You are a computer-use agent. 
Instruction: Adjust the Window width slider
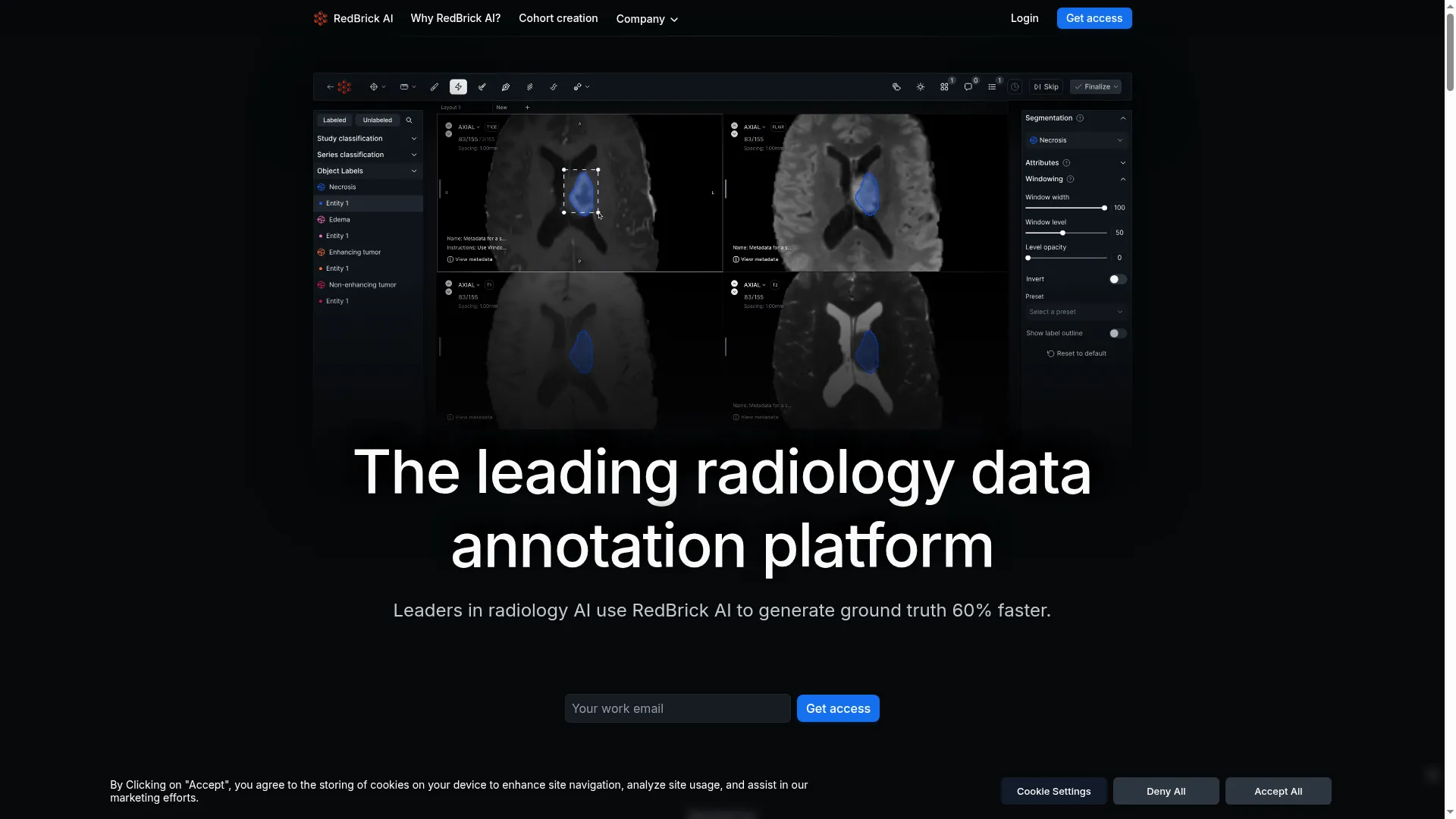pyautogui.click(x=1066, y=208)
